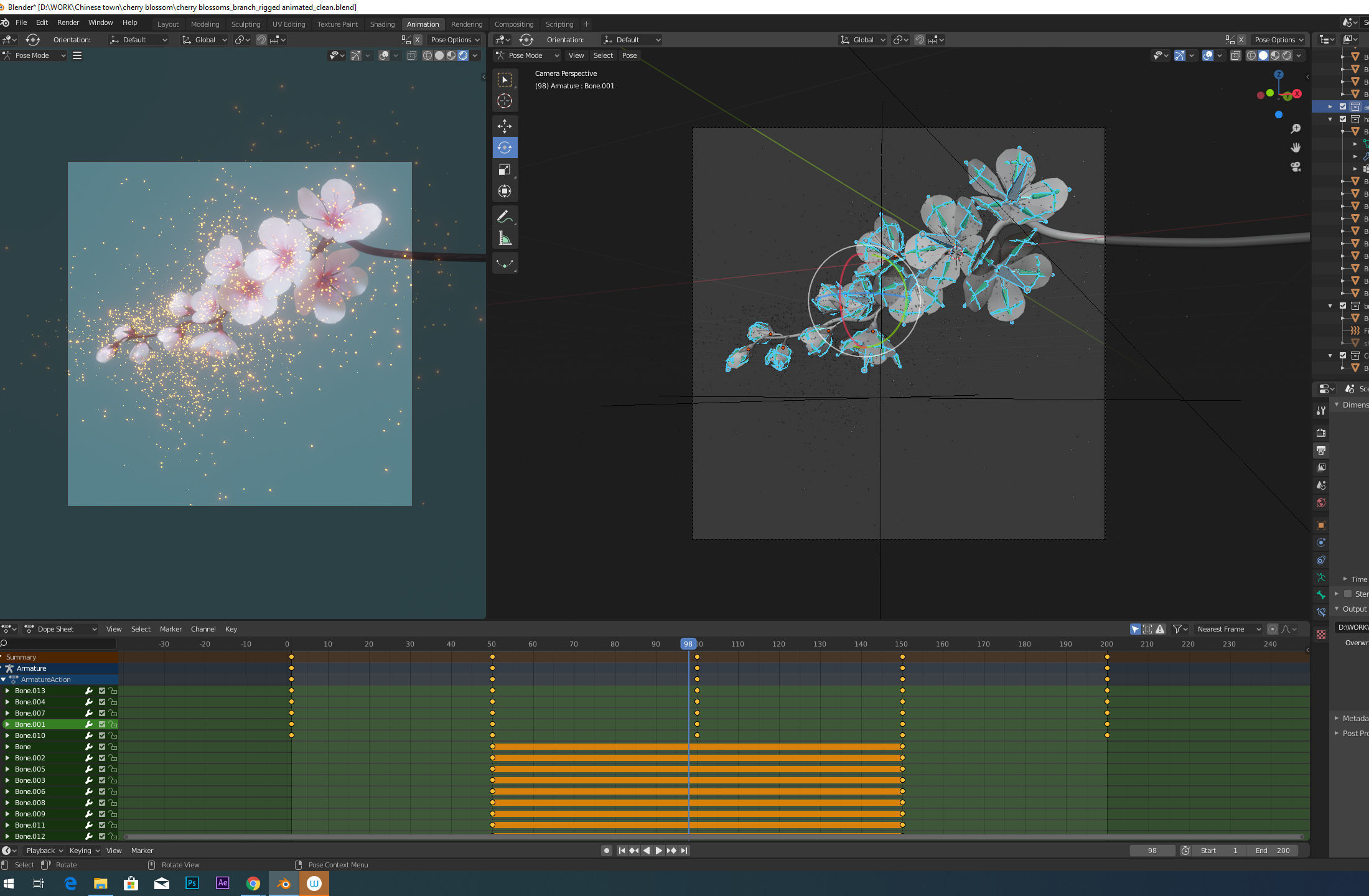Click play animation button in timeline

click(659, 851)
